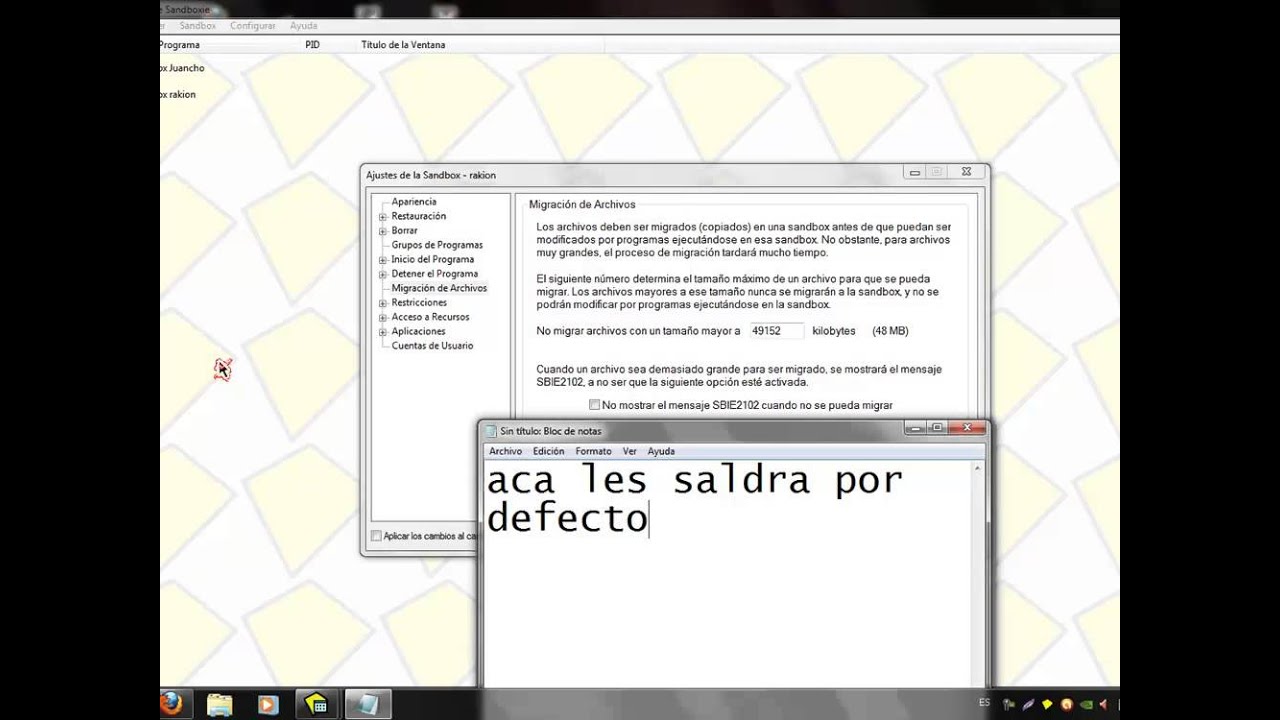Click the PID column header
1280x720 pixels.
click(328, 45)
